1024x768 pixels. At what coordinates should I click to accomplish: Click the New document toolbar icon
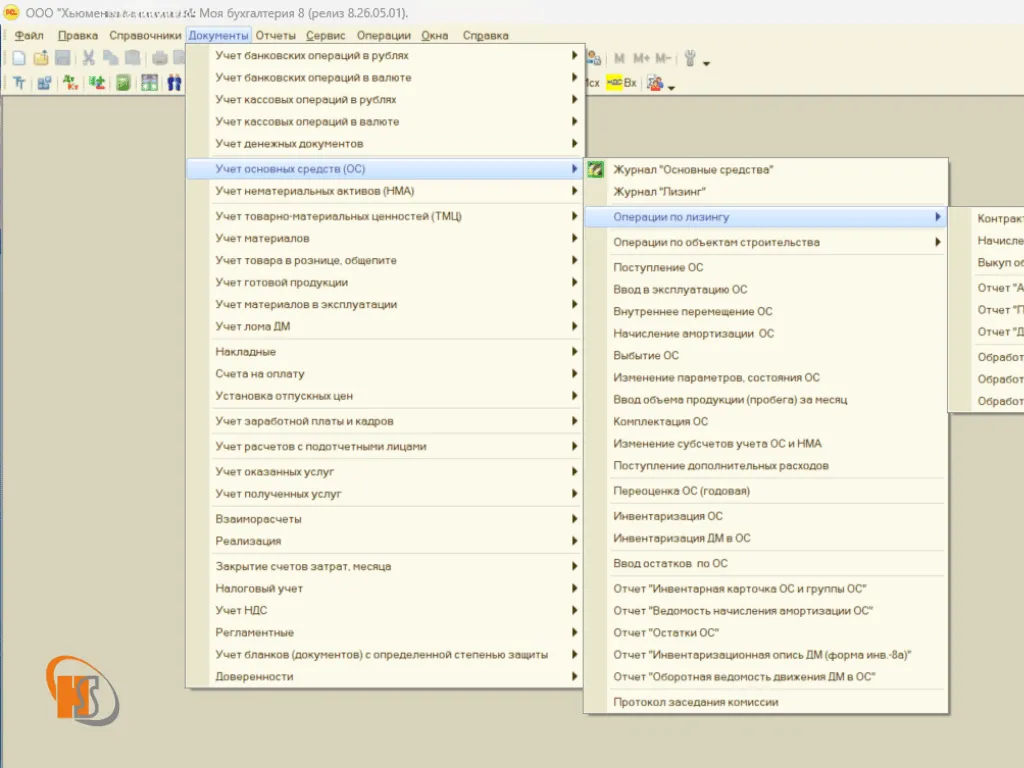(x=19, y=58)
